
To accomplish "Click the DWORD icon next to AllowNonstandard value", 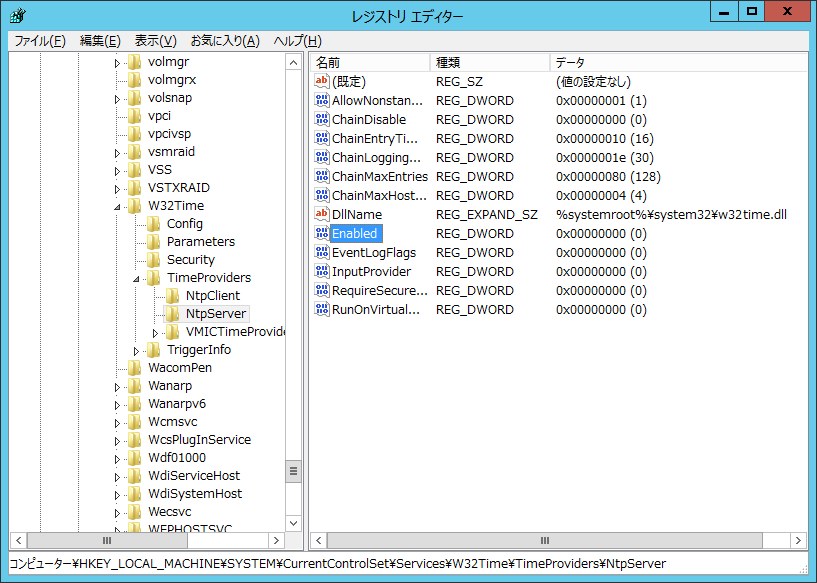I will click(x=322, y=101).
